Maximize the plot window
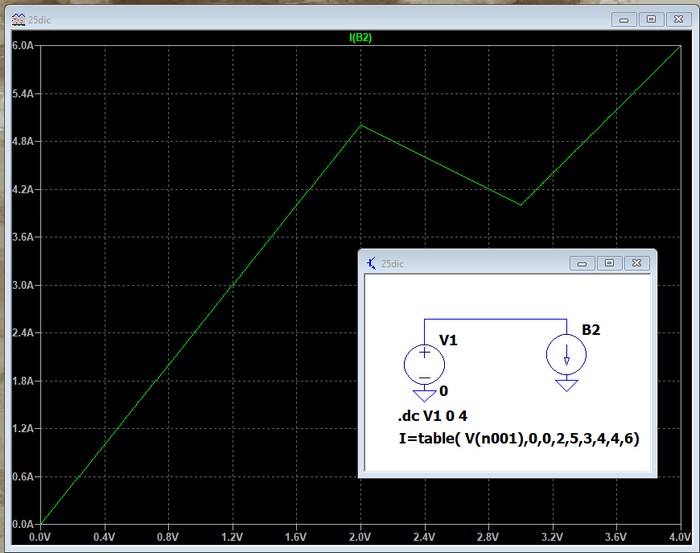This screenshot has width=700, height=553. coord(652,18)
